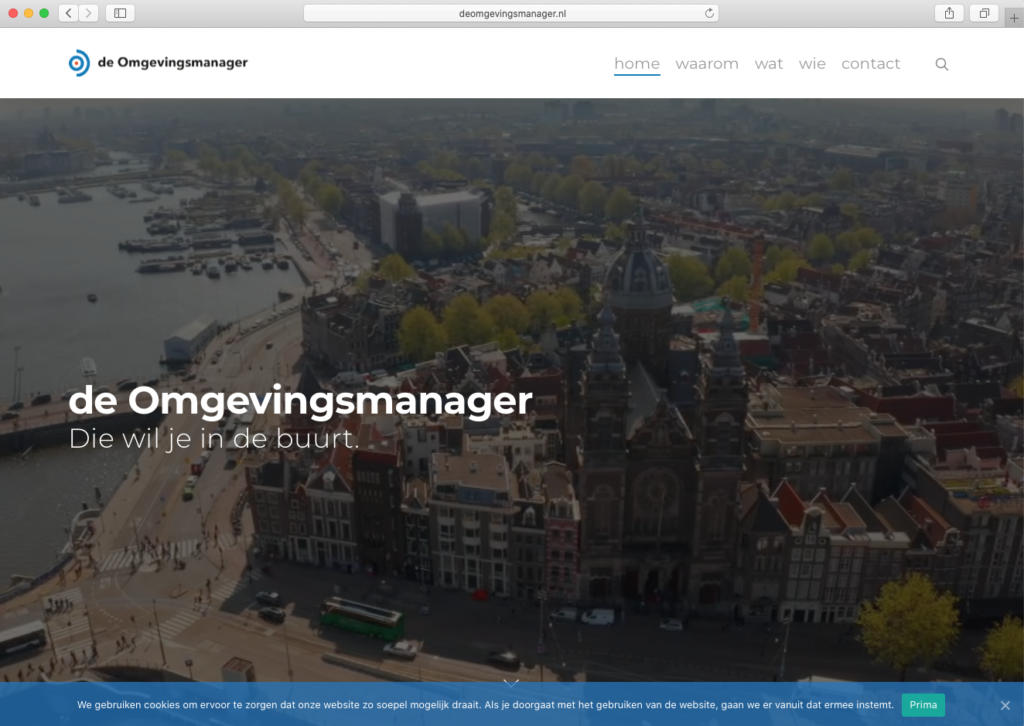Toggle the Safari sidebar button

(120, 13)
